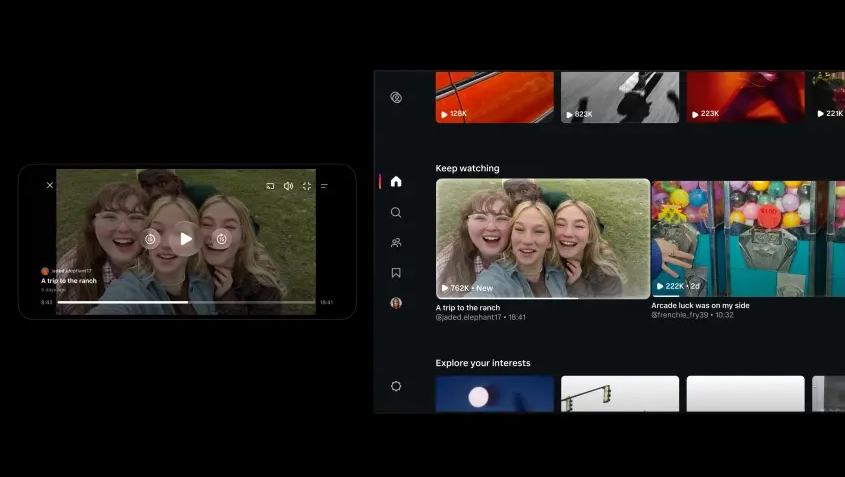Open the user avatar in the sidebar
The width and height of the screenshot is (845, 477).
tap(396, 303)
